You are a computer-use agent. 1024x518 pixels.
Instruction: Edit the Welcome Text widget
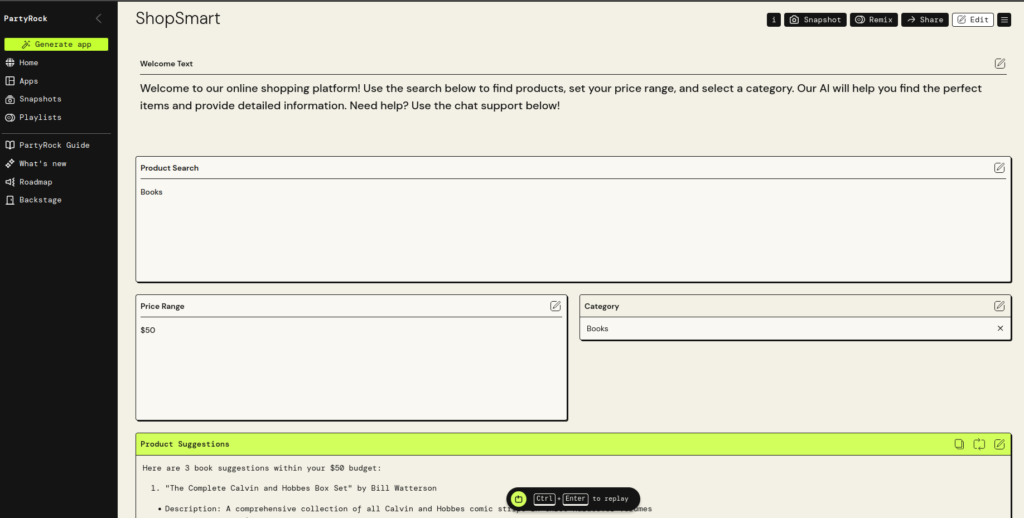1000,64
